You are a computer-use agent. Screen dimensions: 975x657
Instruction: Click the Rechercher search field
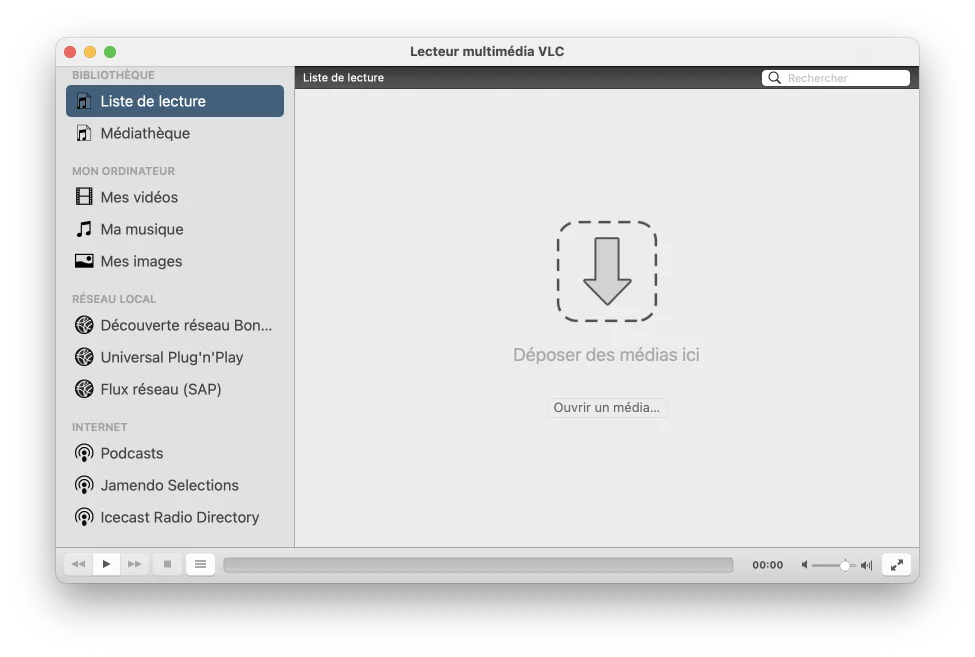pos(845,78)
